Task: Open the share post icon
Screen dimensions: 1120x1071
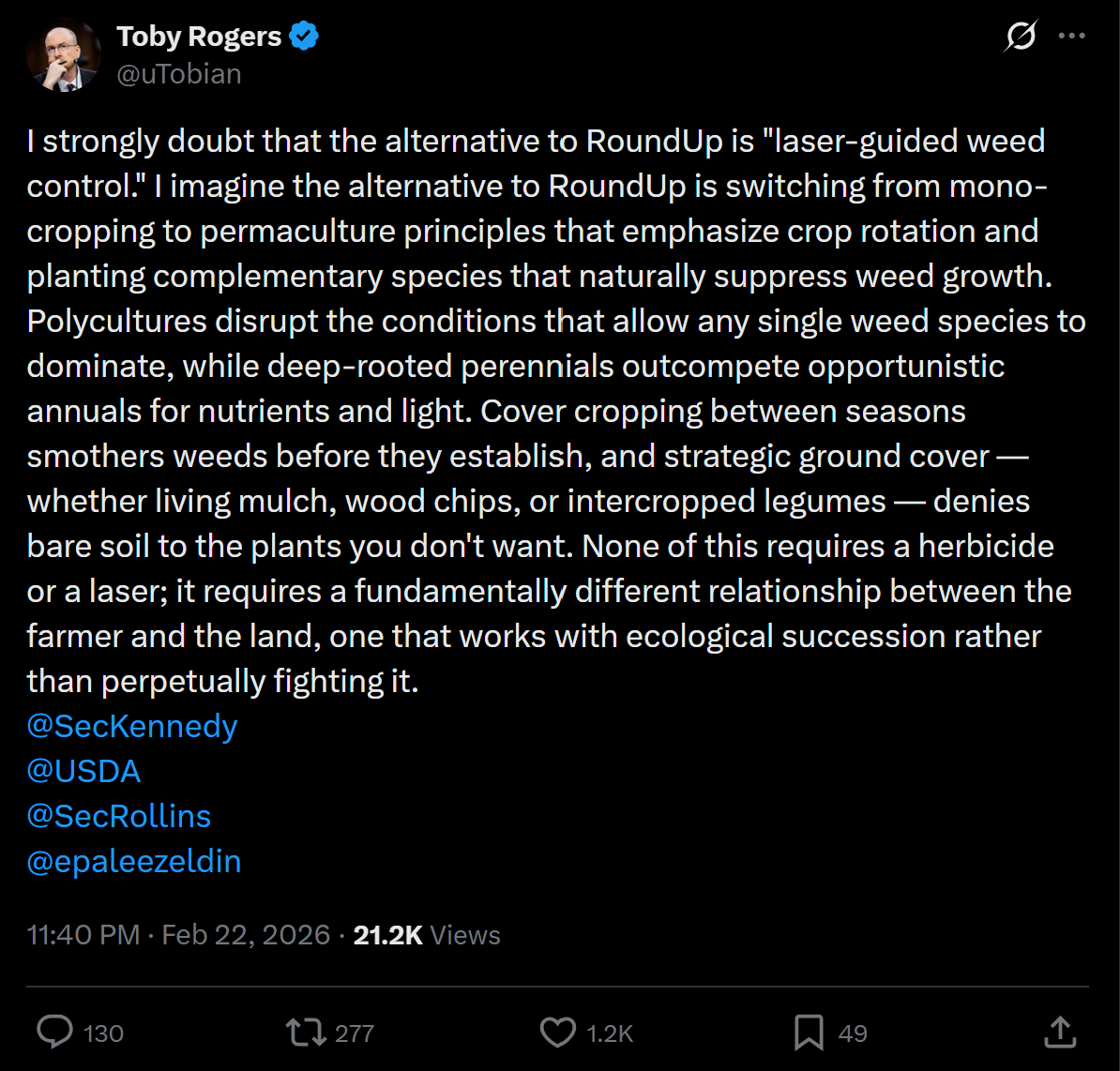Action: click(1059, 1033)
